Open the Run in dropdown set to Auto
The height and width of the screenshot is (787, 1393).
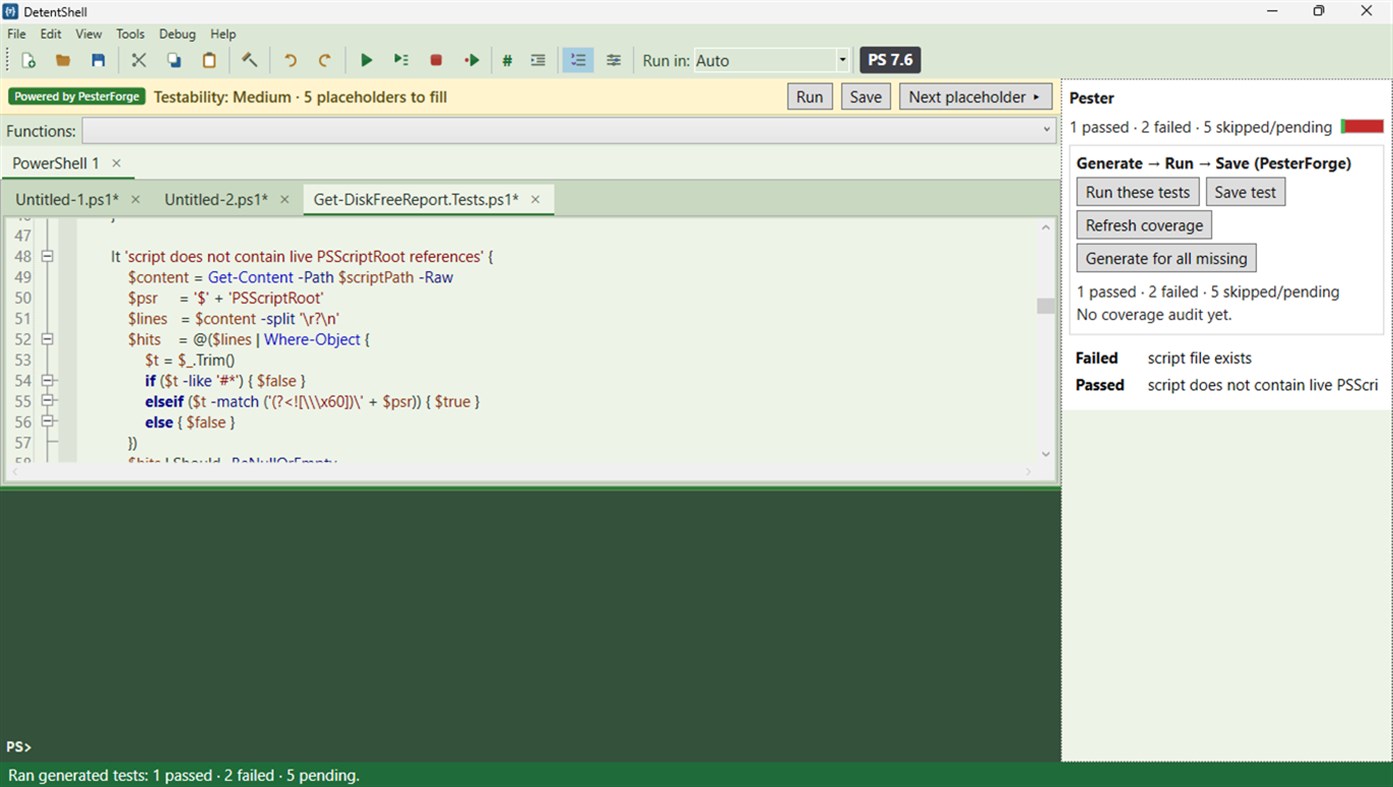[x=772, y=60]
